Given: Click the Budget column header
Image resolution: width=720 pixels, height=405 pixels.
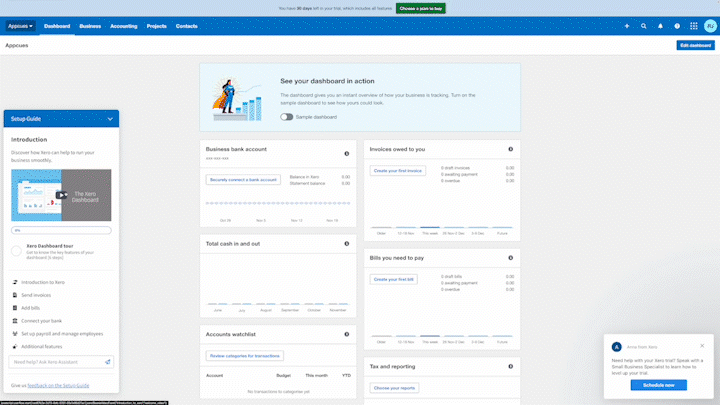Looking at the screenshot, I should point(283,376).
